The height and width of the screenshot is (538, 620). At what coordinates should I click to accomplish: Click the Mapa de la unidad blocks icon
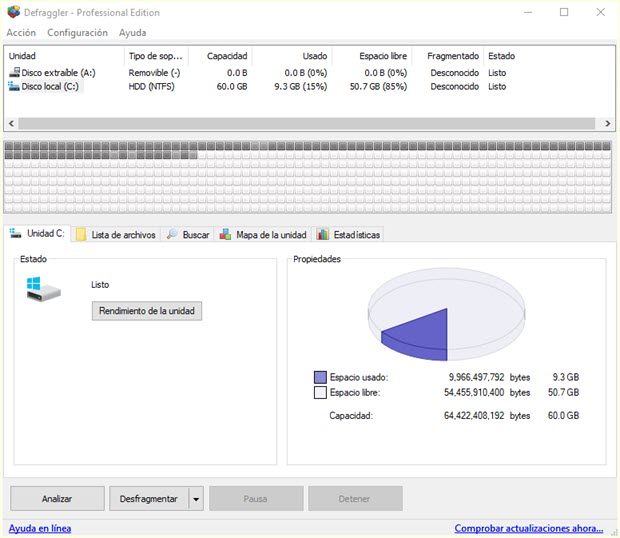(x=225, y=234)
